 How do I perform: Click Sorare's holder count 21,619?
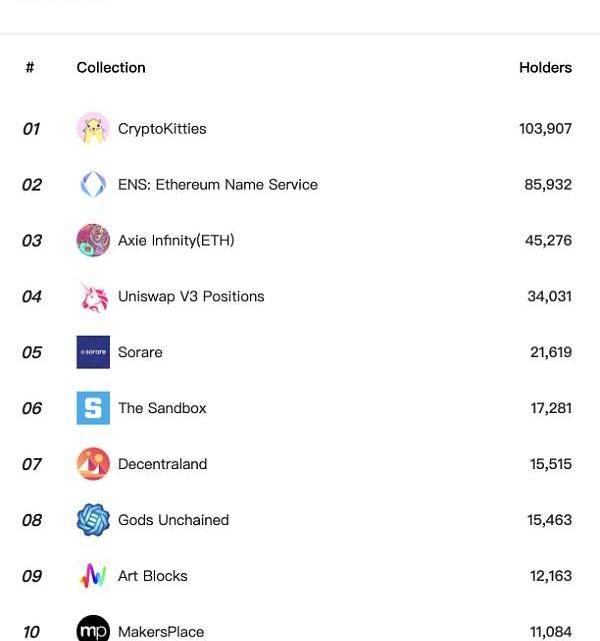click(551, 353)
